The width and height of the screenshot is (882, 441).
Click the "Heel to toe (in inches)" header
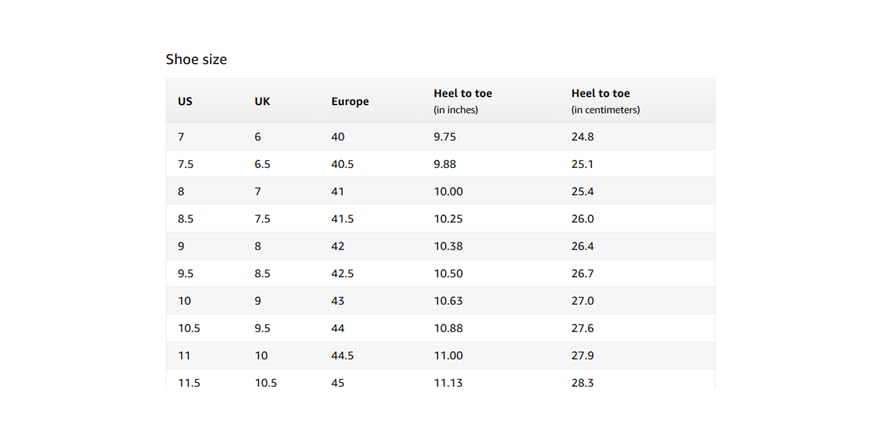462,101
